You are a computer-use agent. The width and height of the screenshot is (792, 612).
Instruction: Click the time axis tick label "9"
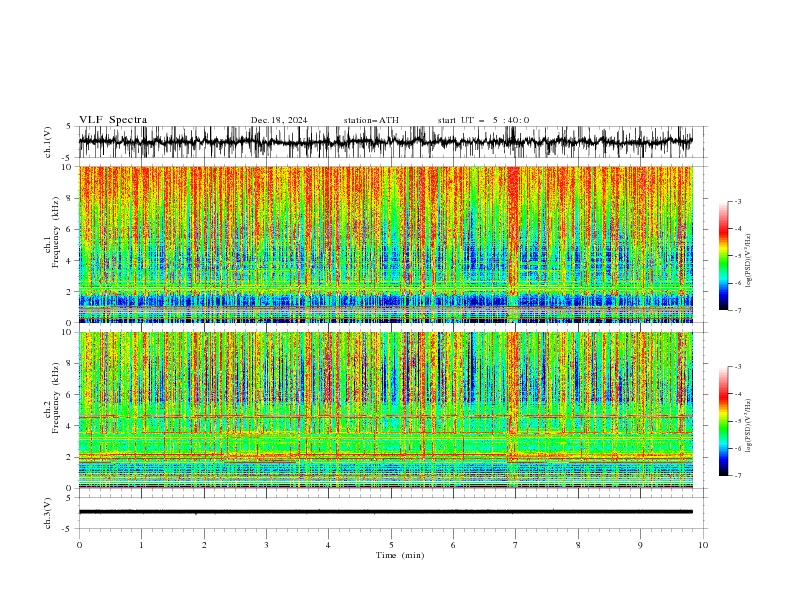click(640, 545)
